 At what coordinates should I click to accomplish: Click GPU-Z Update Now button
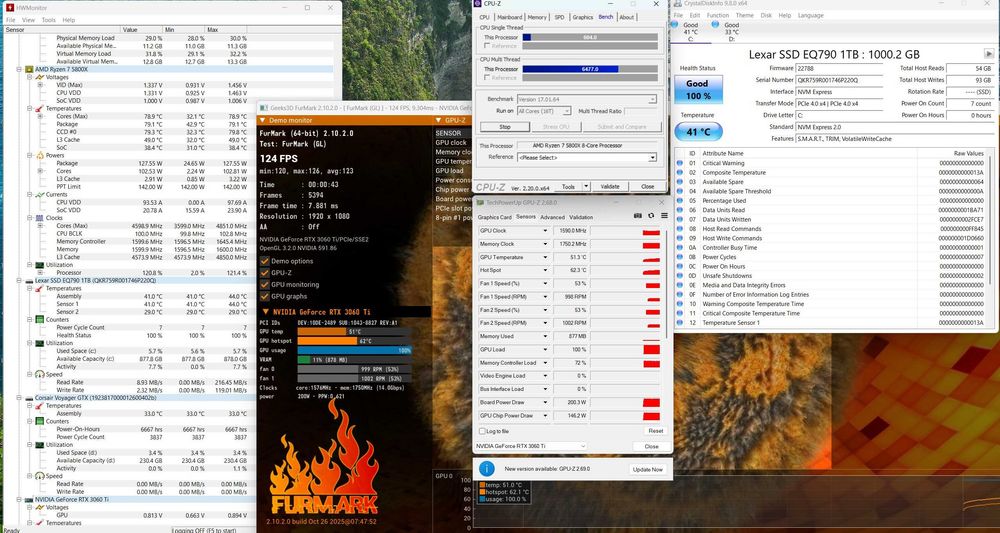(648, 469)
